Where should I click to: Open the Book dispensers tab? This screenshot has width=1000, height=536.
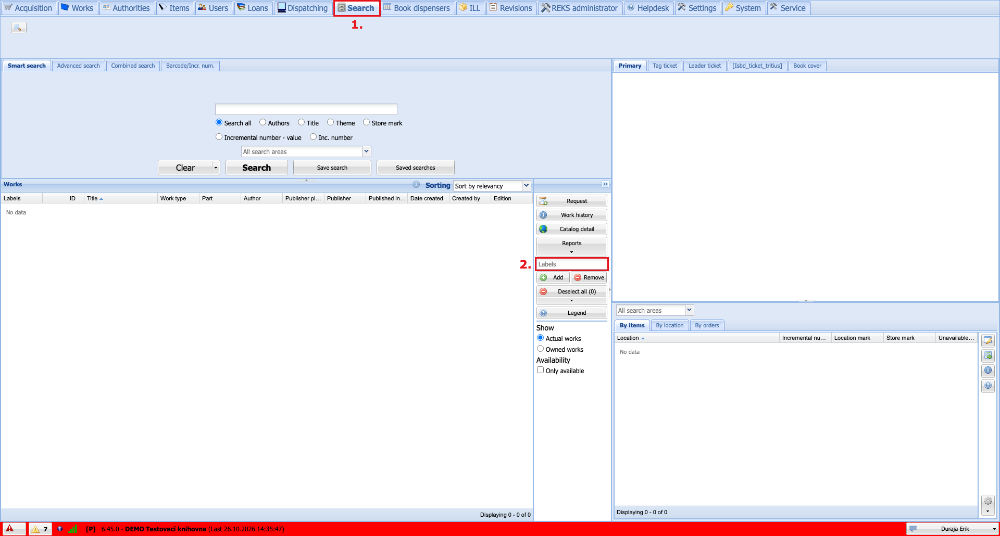tap(417, 8)
